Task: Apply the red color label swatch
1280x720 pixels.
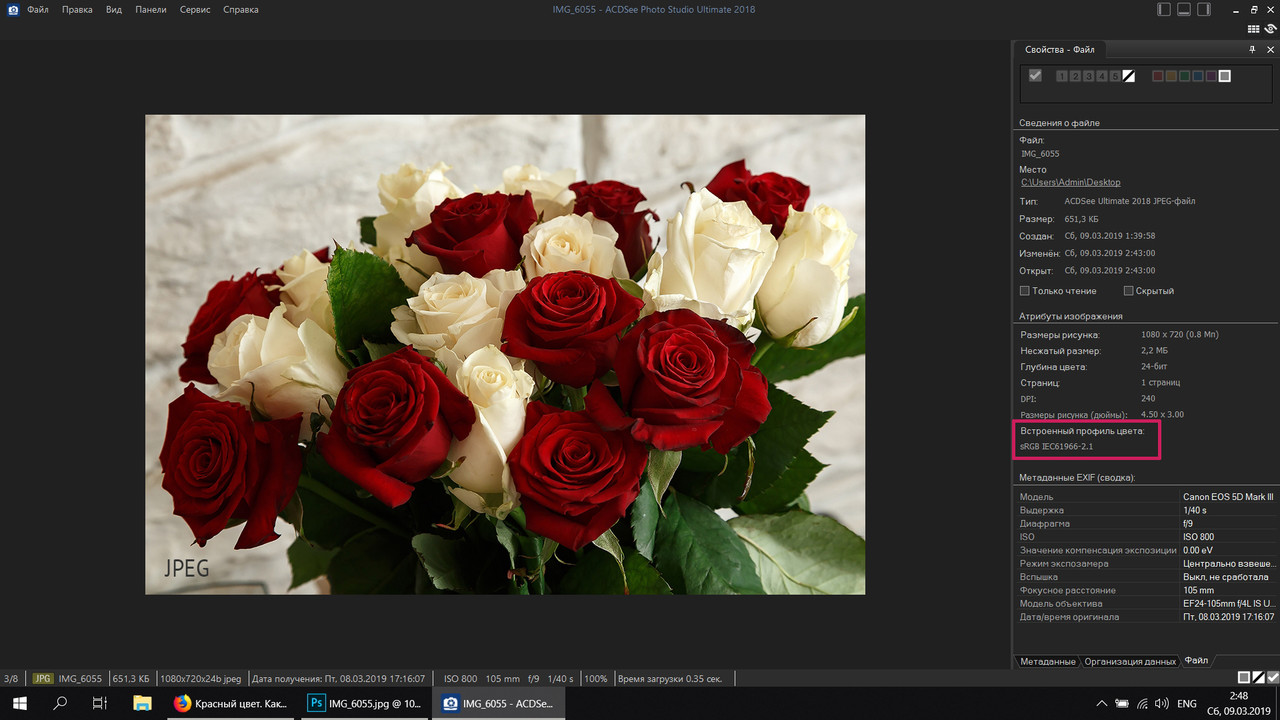Action: [x=1158, y=76]
